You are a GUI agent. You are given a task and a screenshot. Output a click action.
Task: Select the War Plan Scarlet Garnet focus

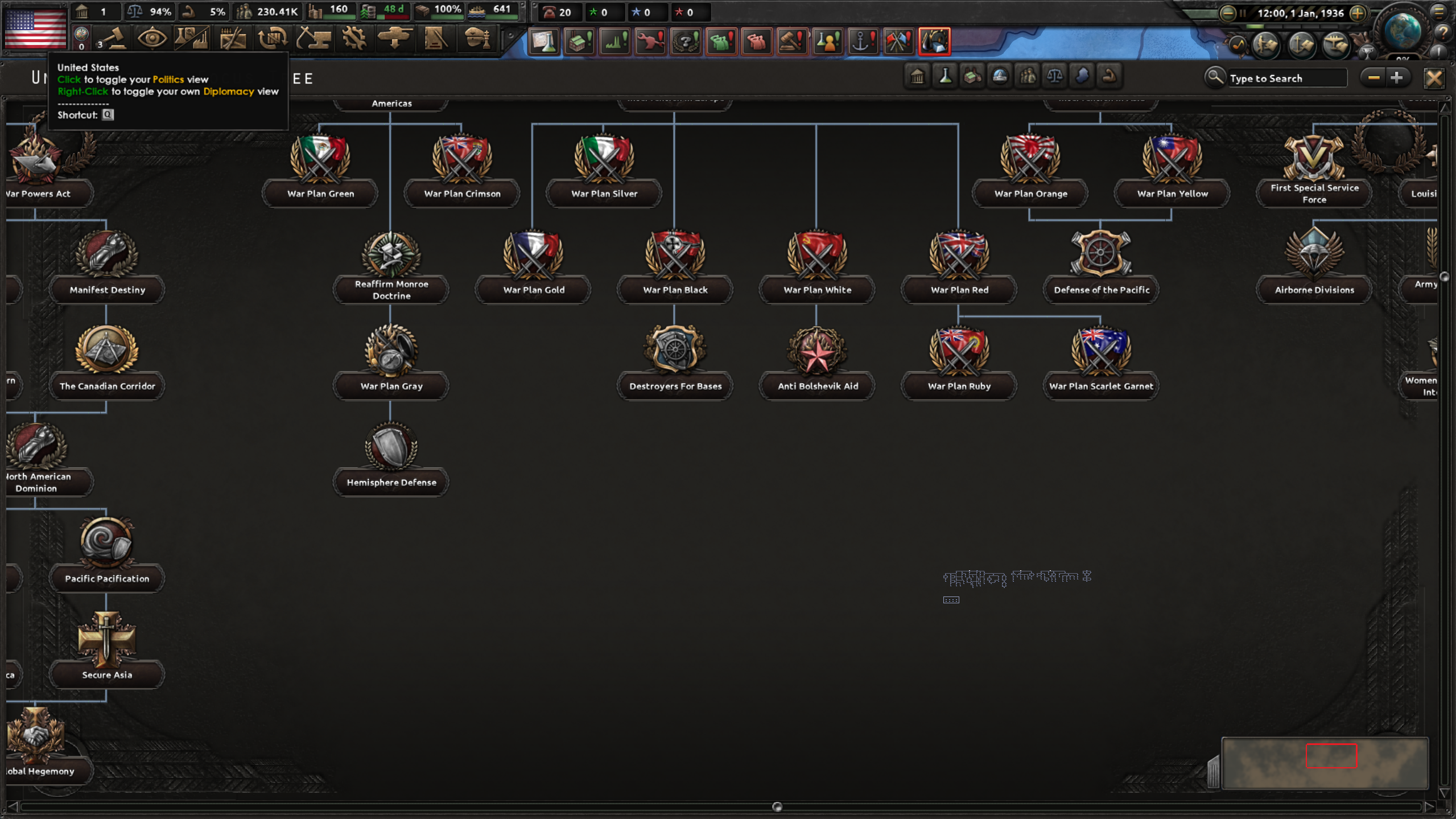[1101, 362]
